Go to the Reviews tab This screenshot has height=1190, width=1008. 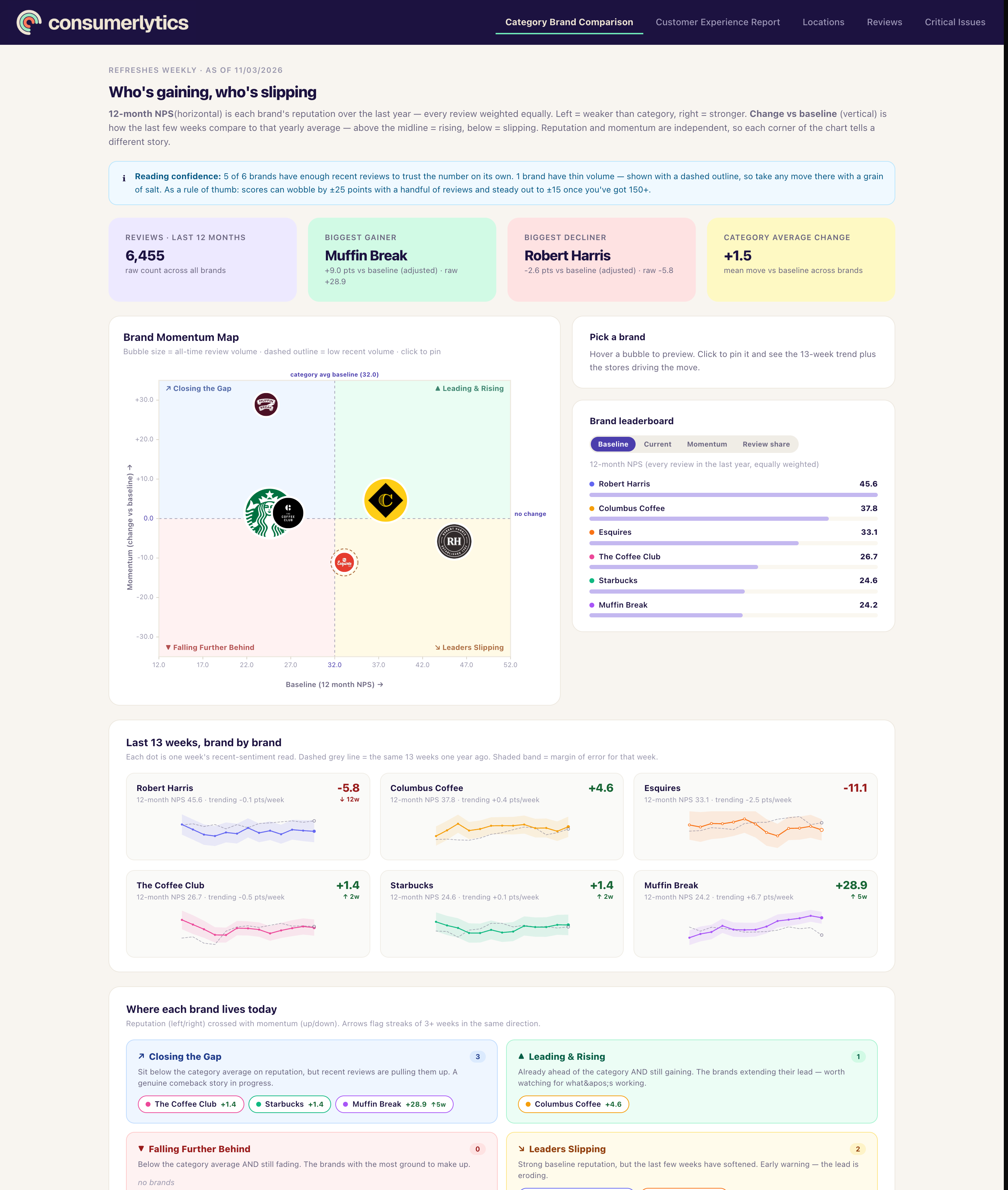(884, 22)
